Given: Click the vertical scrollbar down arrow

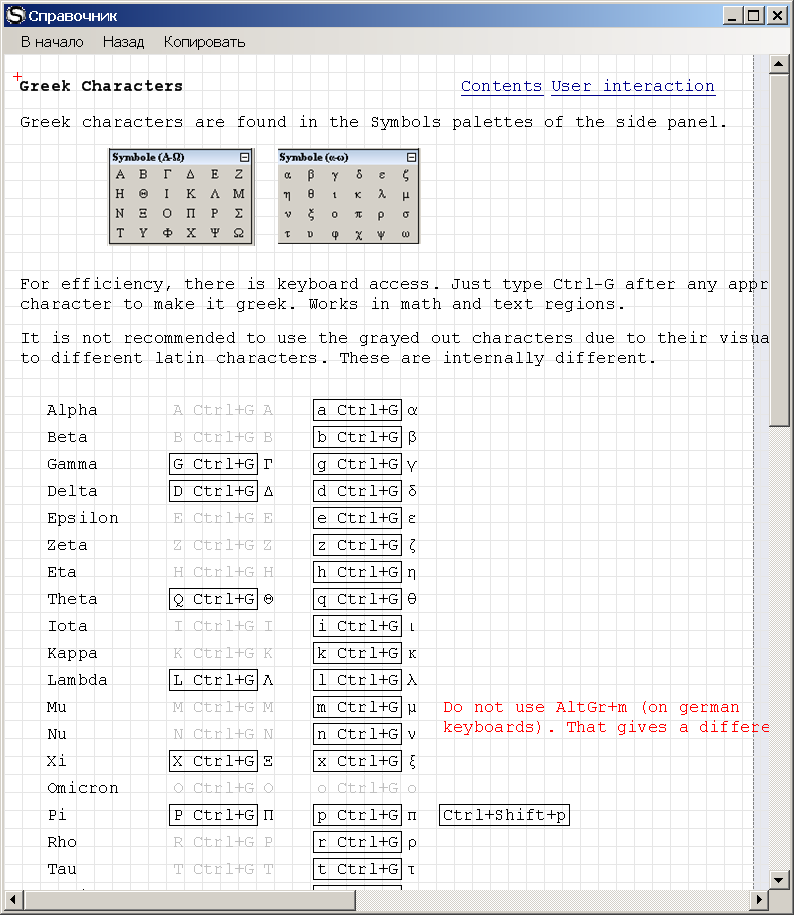Looking at the screenshot, I should [778, 879].
